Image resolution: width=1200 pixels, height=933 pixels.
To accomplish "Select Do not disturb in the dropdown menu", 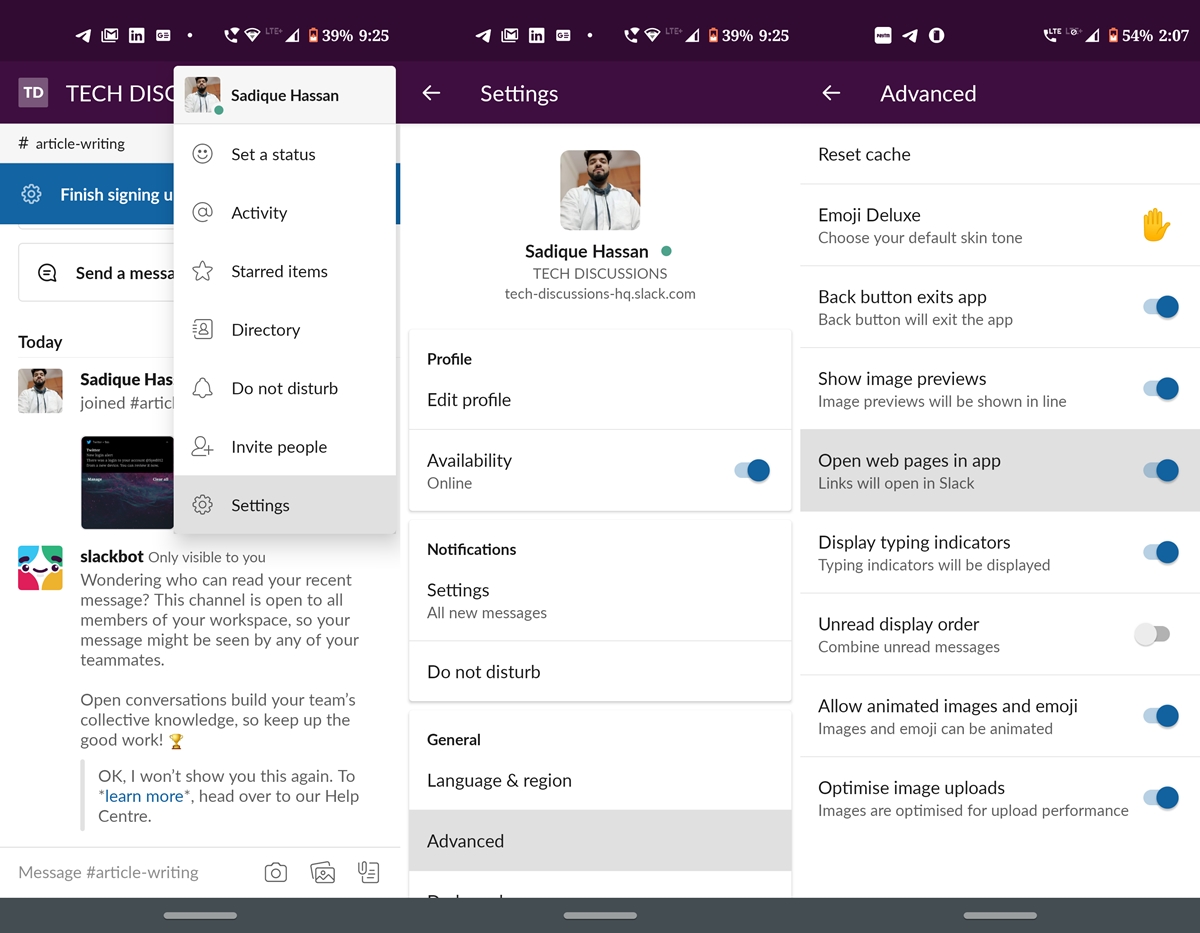I will click(285, 388).
